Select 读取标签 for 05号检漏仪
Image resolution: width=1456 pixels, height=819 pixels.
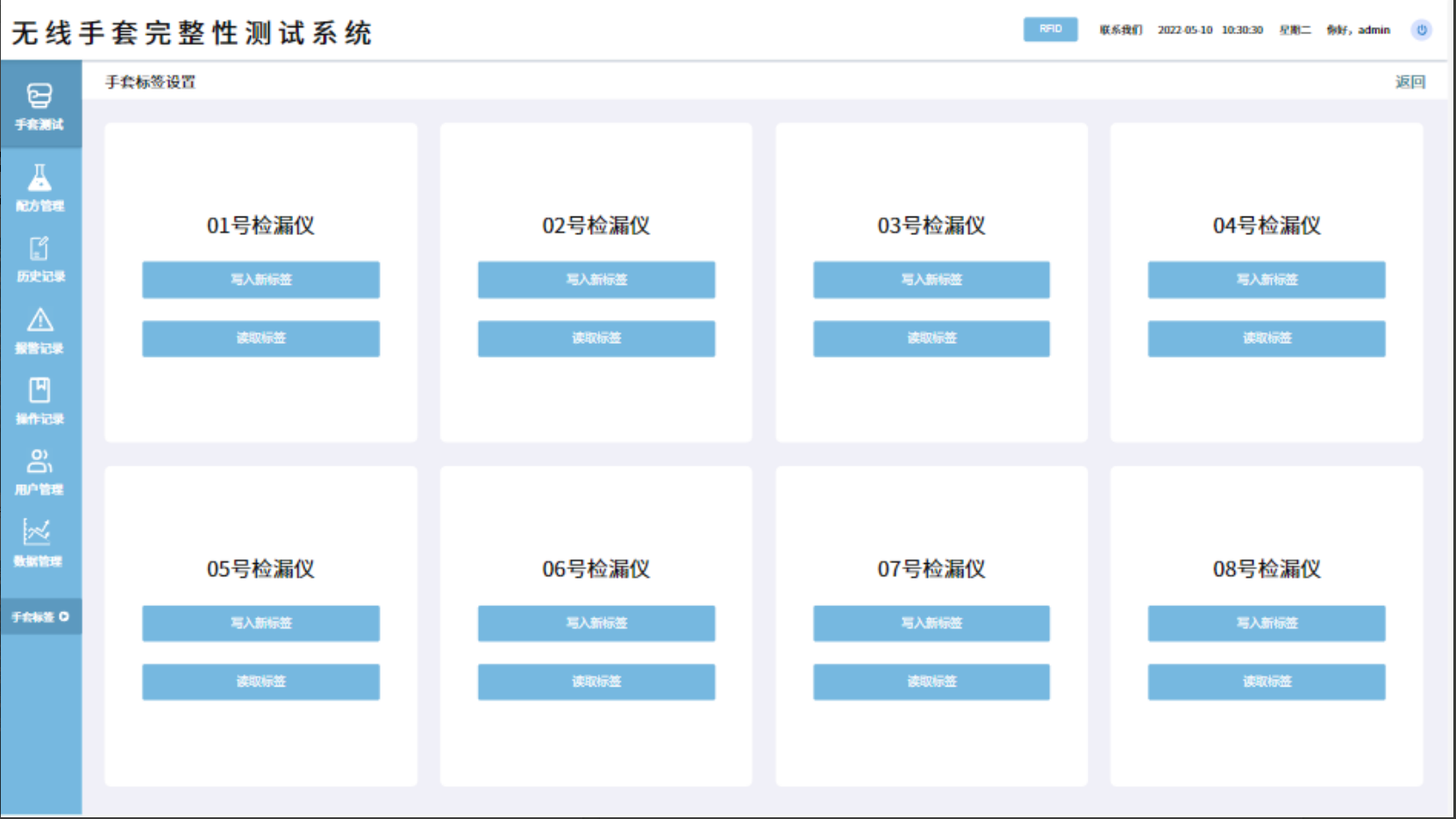tap(261, 681)
